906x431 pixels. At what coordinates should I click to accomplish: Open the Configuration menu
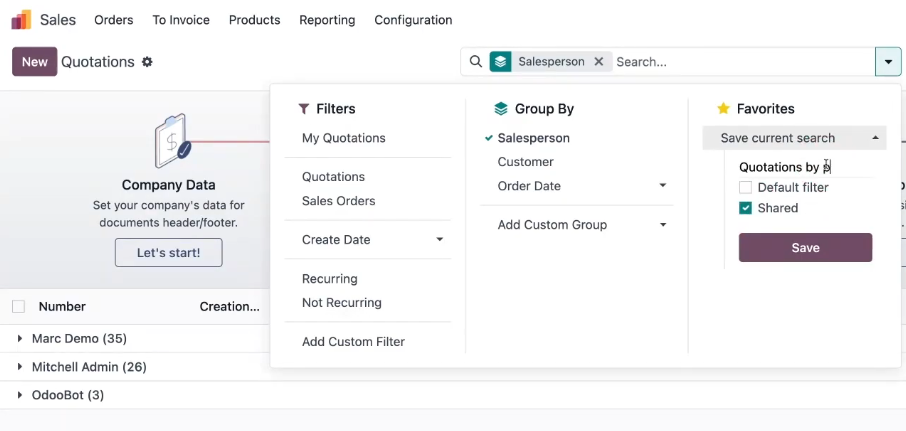(x=413, y=20)
